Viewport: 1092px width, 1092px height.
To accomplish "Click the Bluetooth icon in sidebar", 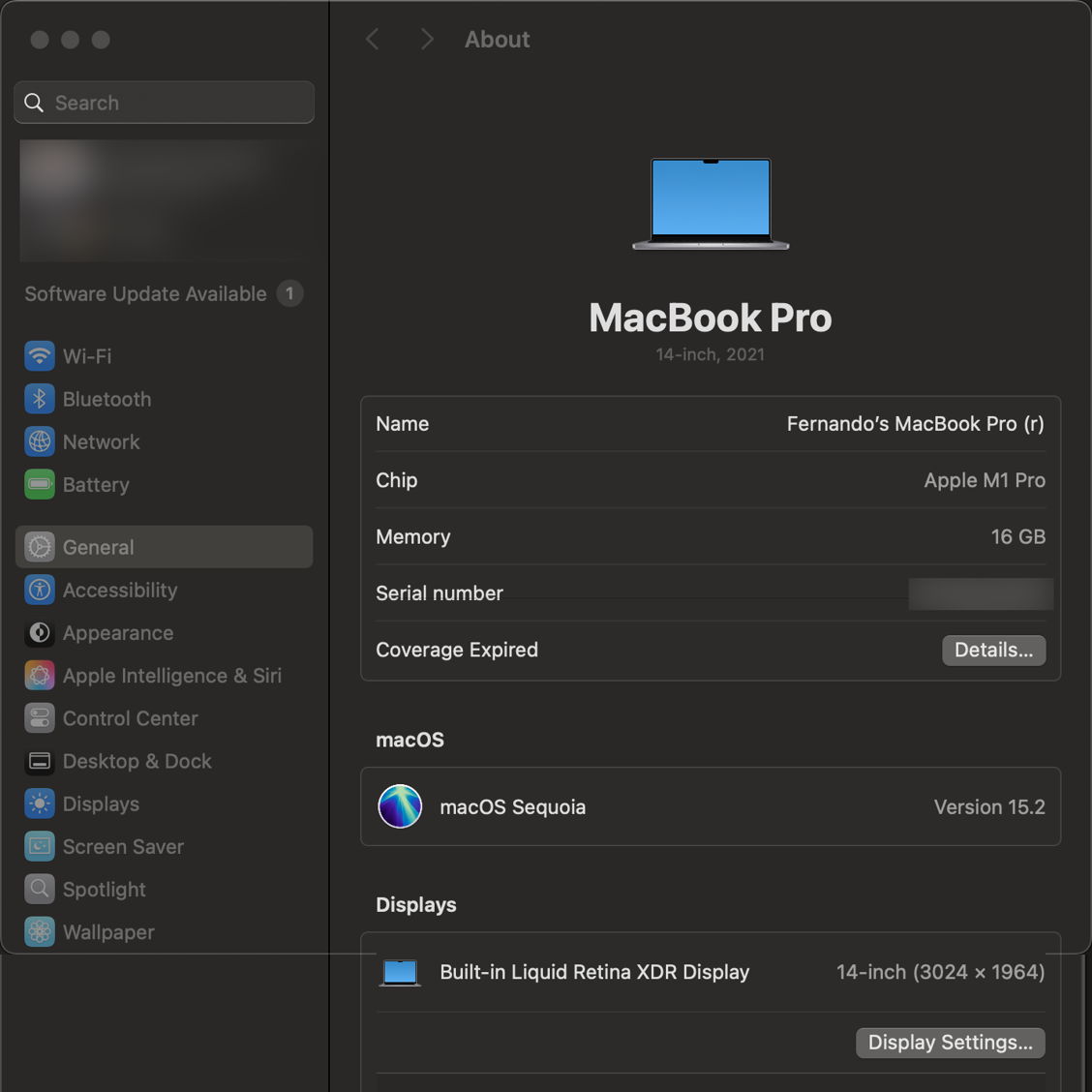I will [x=40, y=399].
